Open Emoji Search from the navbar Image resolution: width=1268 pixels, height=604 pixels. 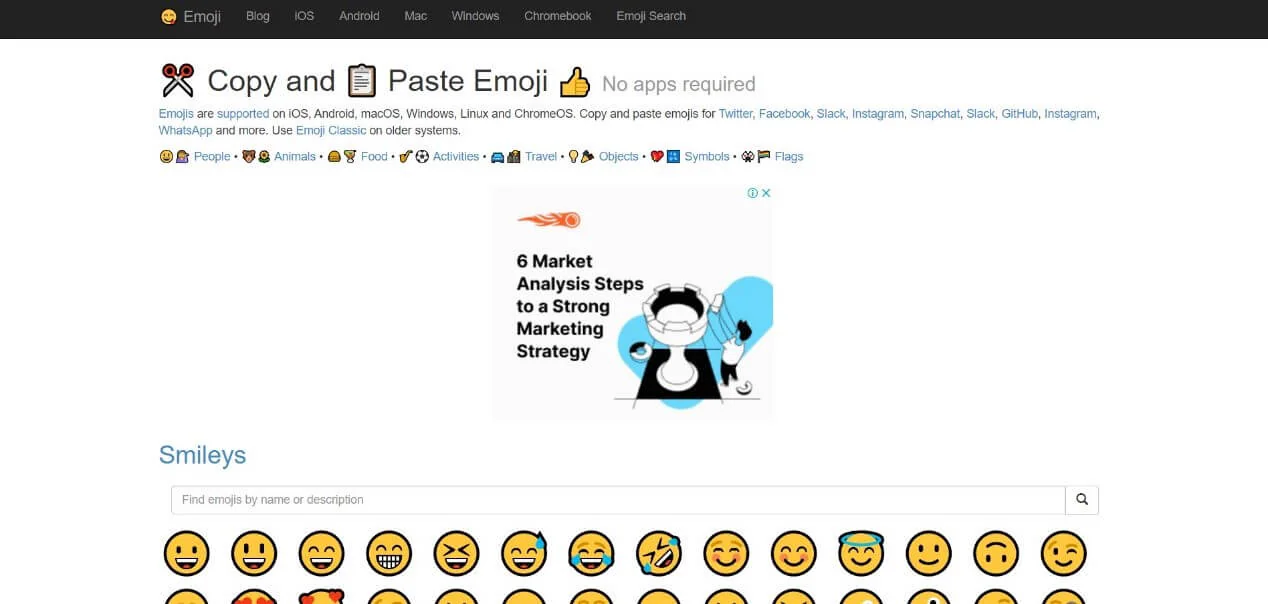pos(651,16)
